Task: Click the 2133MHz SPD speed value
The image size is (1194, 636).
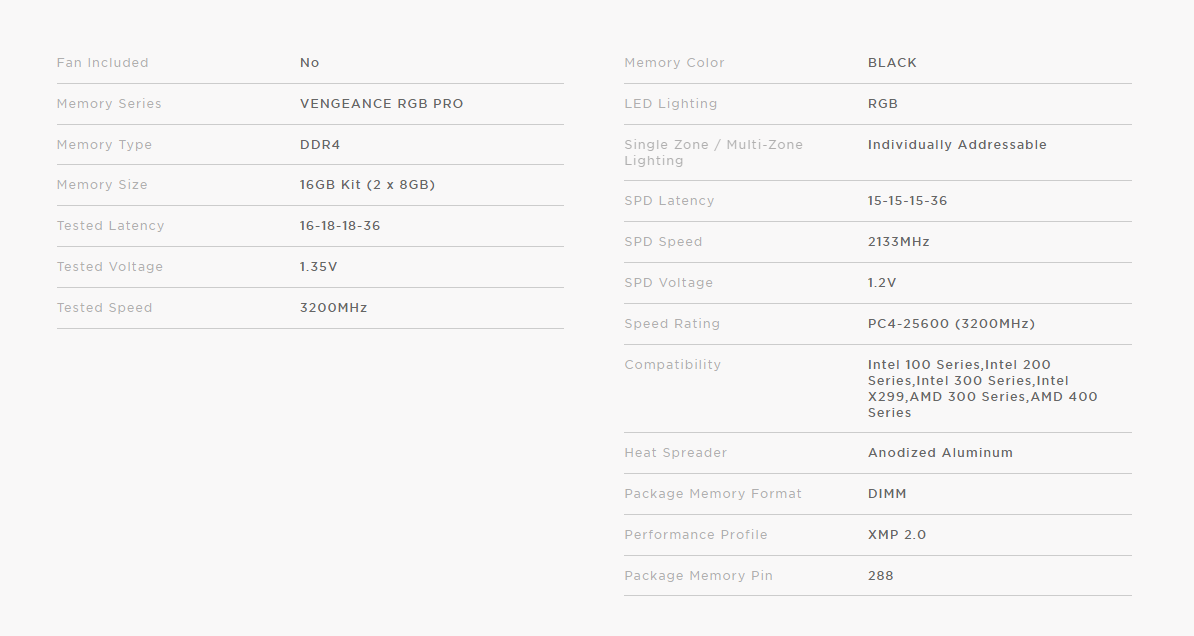Action: [899, 242]
